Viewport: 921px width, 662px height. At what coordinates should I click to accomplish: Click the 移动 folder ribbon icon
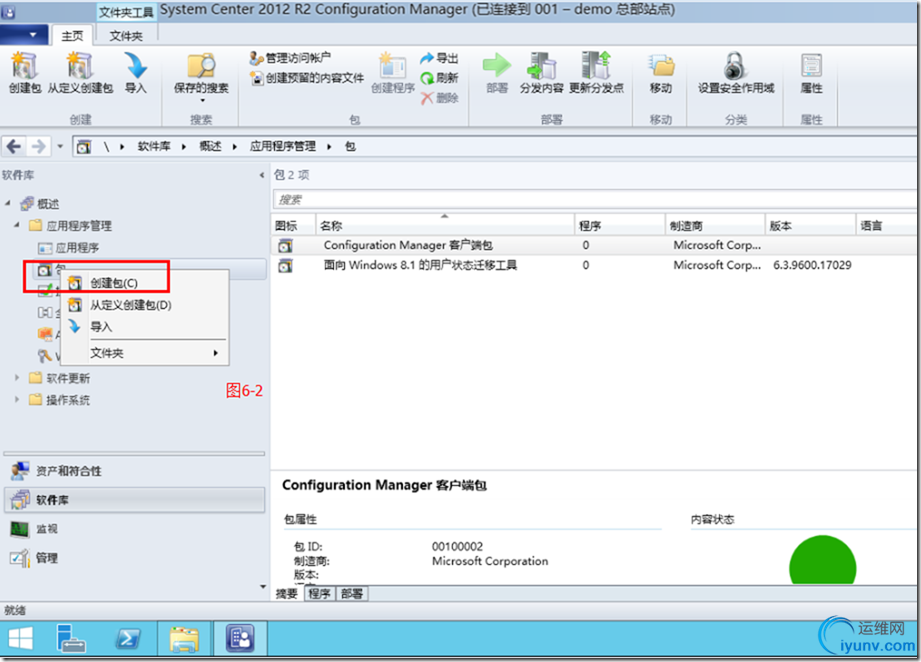tap(661, 65)
